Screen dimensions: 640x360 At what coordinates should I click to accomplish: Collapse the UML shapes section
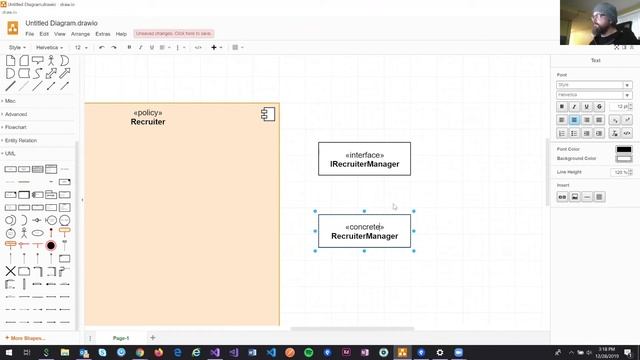[x=9, y=153]
